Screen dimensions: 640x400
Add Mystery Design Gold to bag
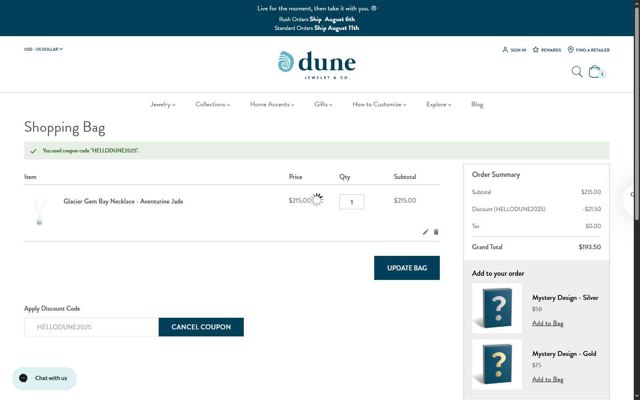[547, 379]
